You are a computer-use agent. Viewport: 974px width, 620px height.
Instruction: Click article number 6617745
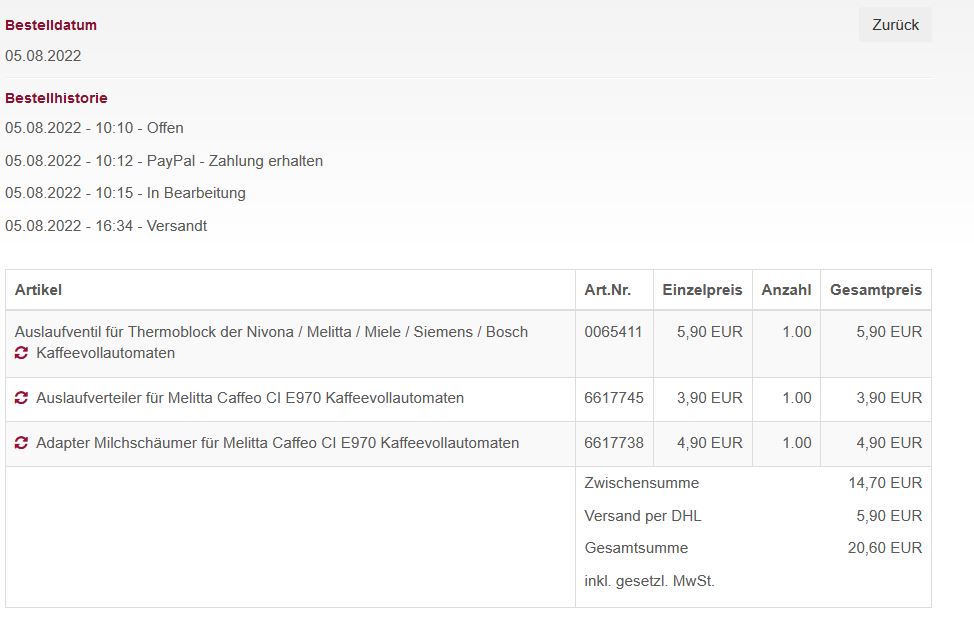click(614, 398)
